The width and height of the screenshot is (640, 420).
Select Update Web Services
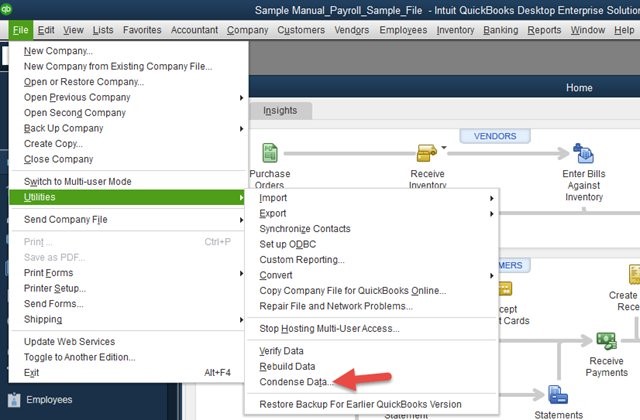[69, 342]
